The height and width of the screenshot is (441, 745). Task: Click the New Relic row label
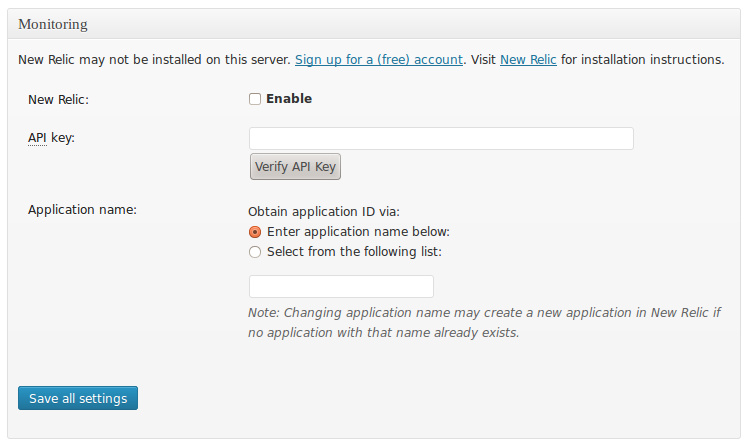click(x=59, y=99)
